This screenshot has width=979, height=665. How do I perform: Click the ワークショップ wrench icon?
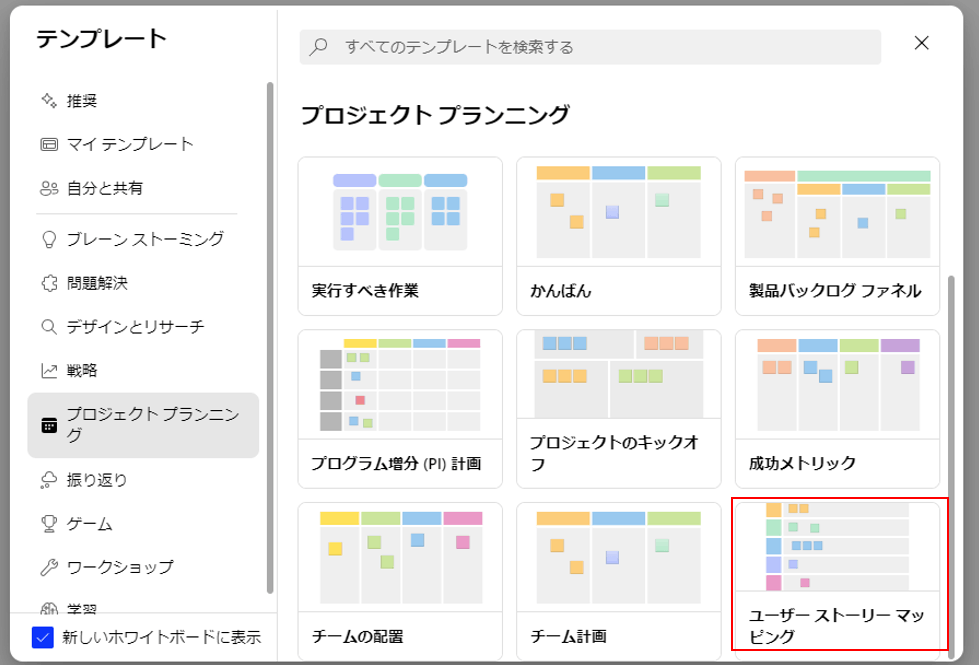pos(49,567)
